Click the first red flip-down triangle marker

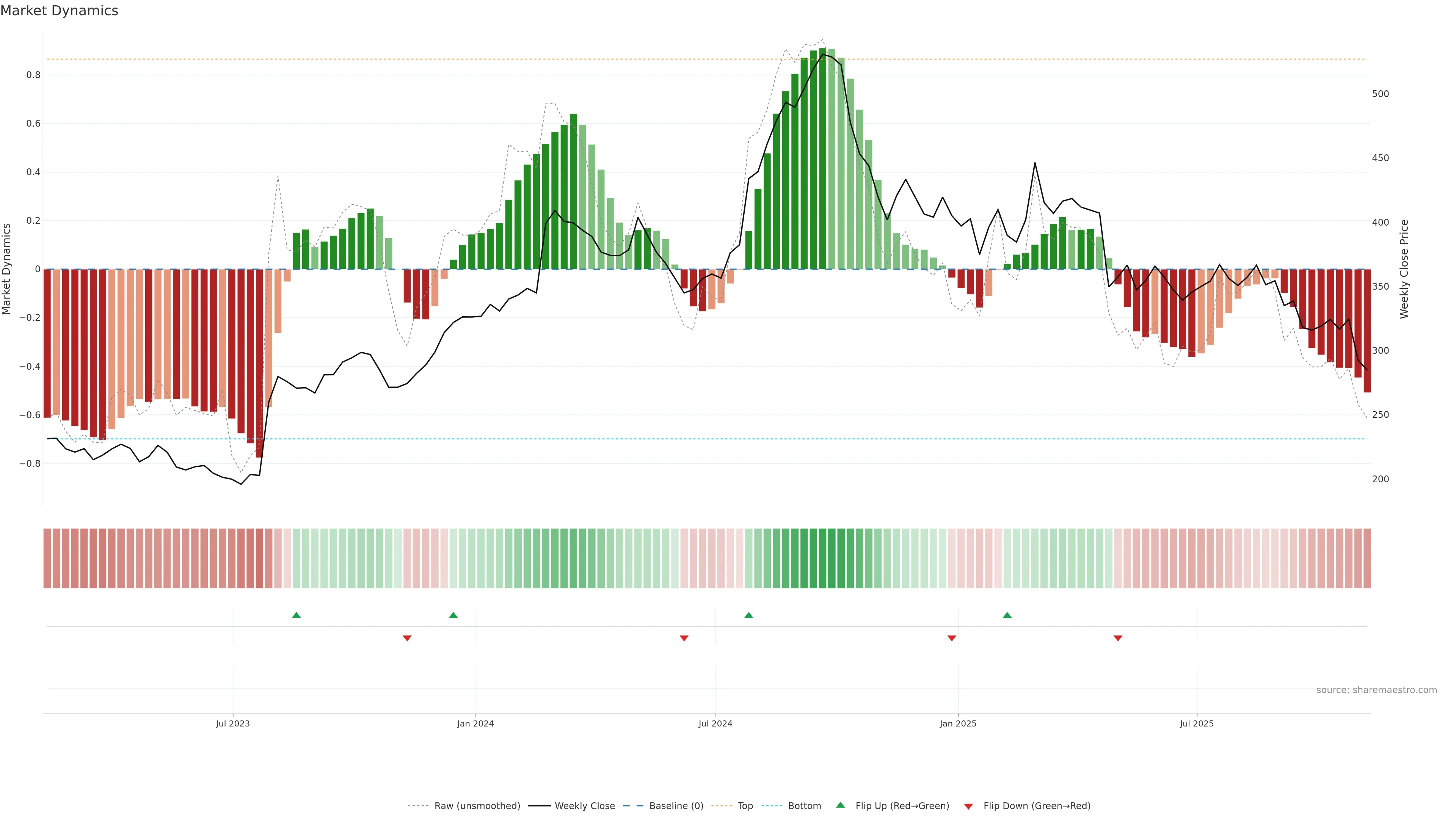tap(407, 638)
